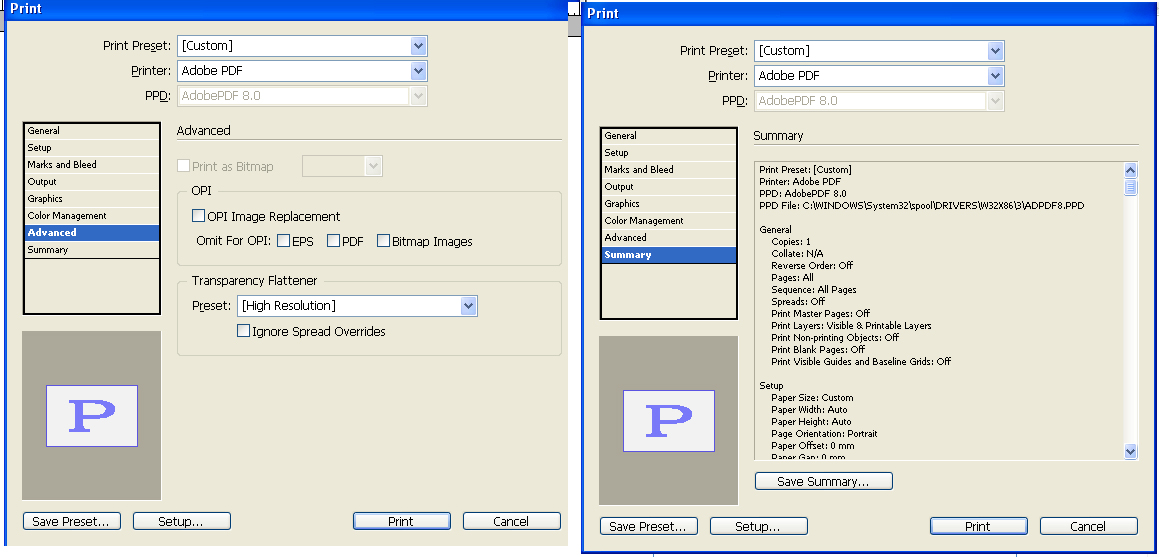Click PPD File path line in summary
This screenshot has height=557, width=1159.
point(922,206)
